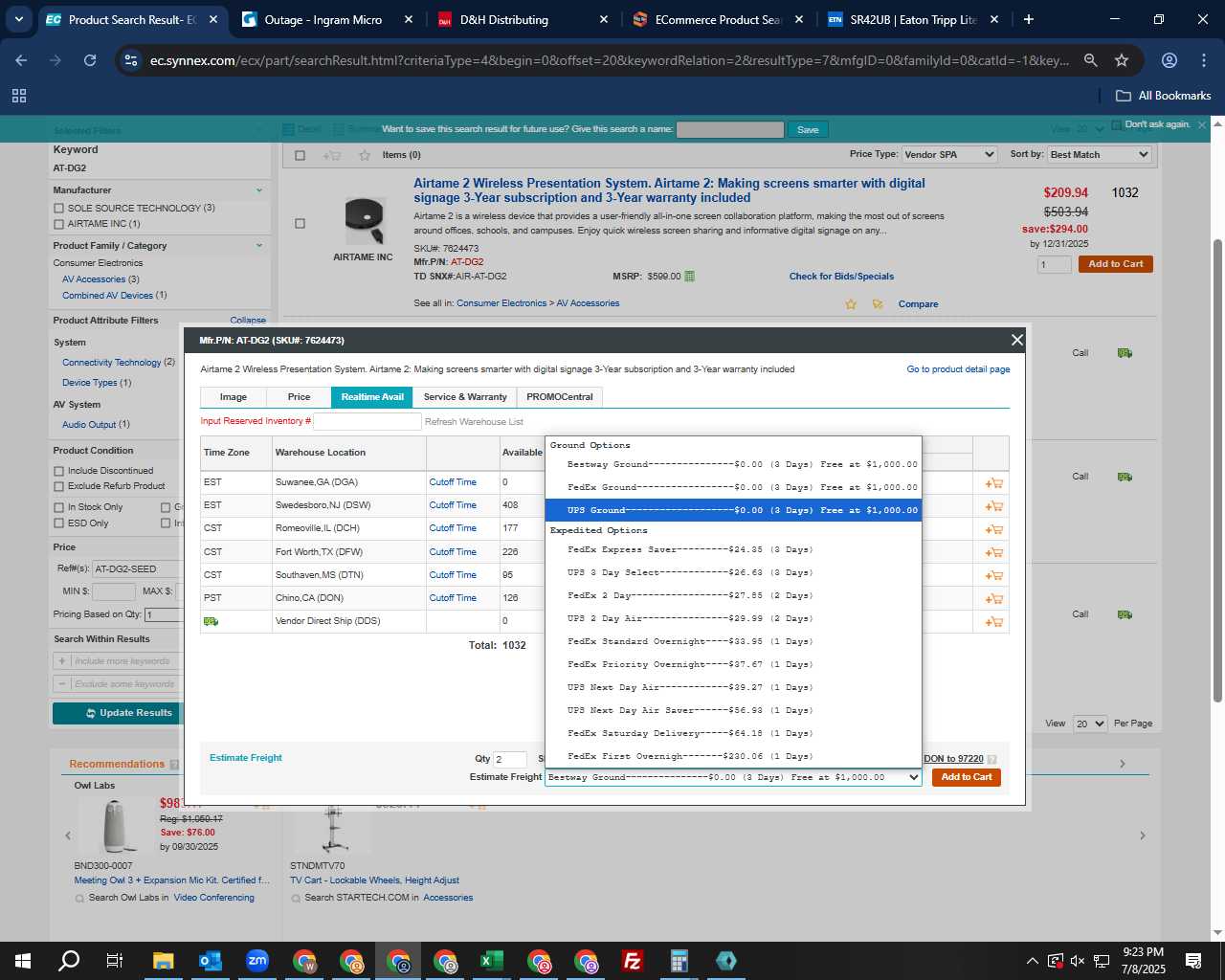This screenshot has height=980, width=1225.
Task: Add Fort Worth, TX warehouse row to cart
Action: 994,552
